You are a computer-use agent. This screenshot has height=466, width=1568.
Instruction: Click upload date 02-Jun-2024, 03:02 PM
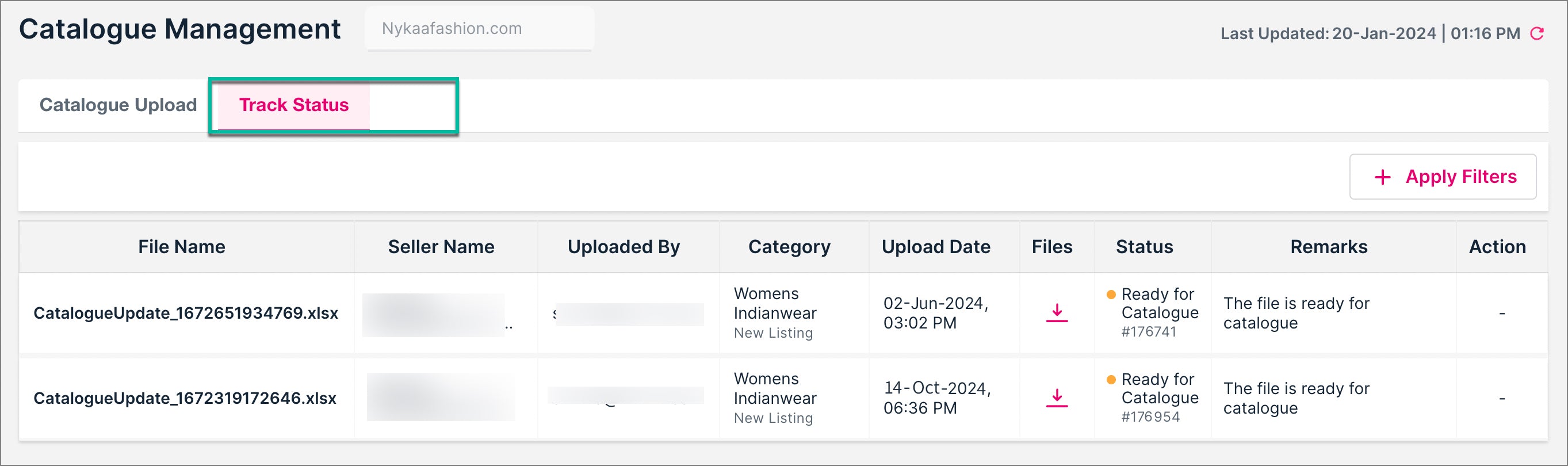coord(936,313)
